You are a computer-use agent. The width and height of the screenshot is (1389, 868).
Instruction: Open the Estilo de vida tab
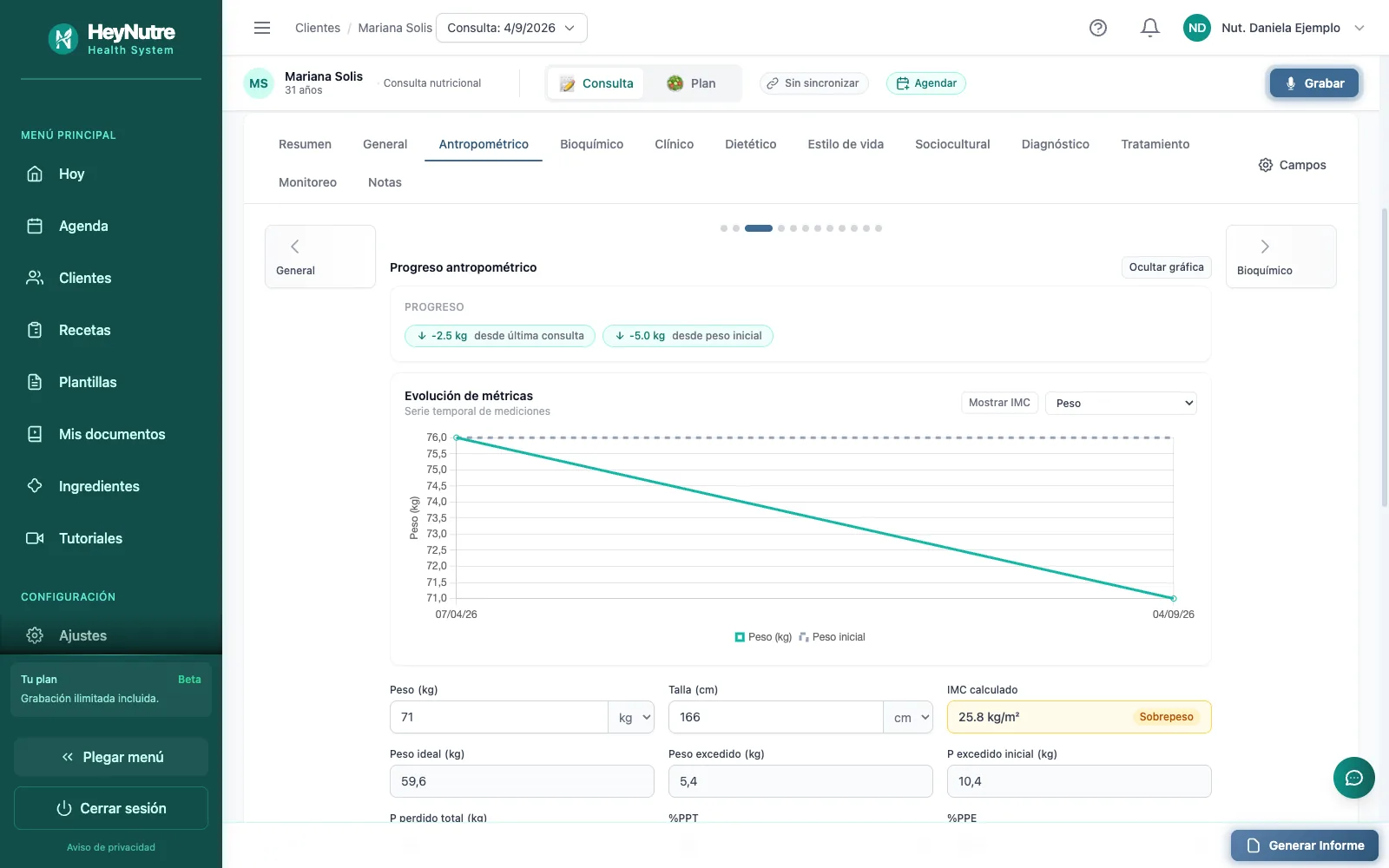click(846, 144)
